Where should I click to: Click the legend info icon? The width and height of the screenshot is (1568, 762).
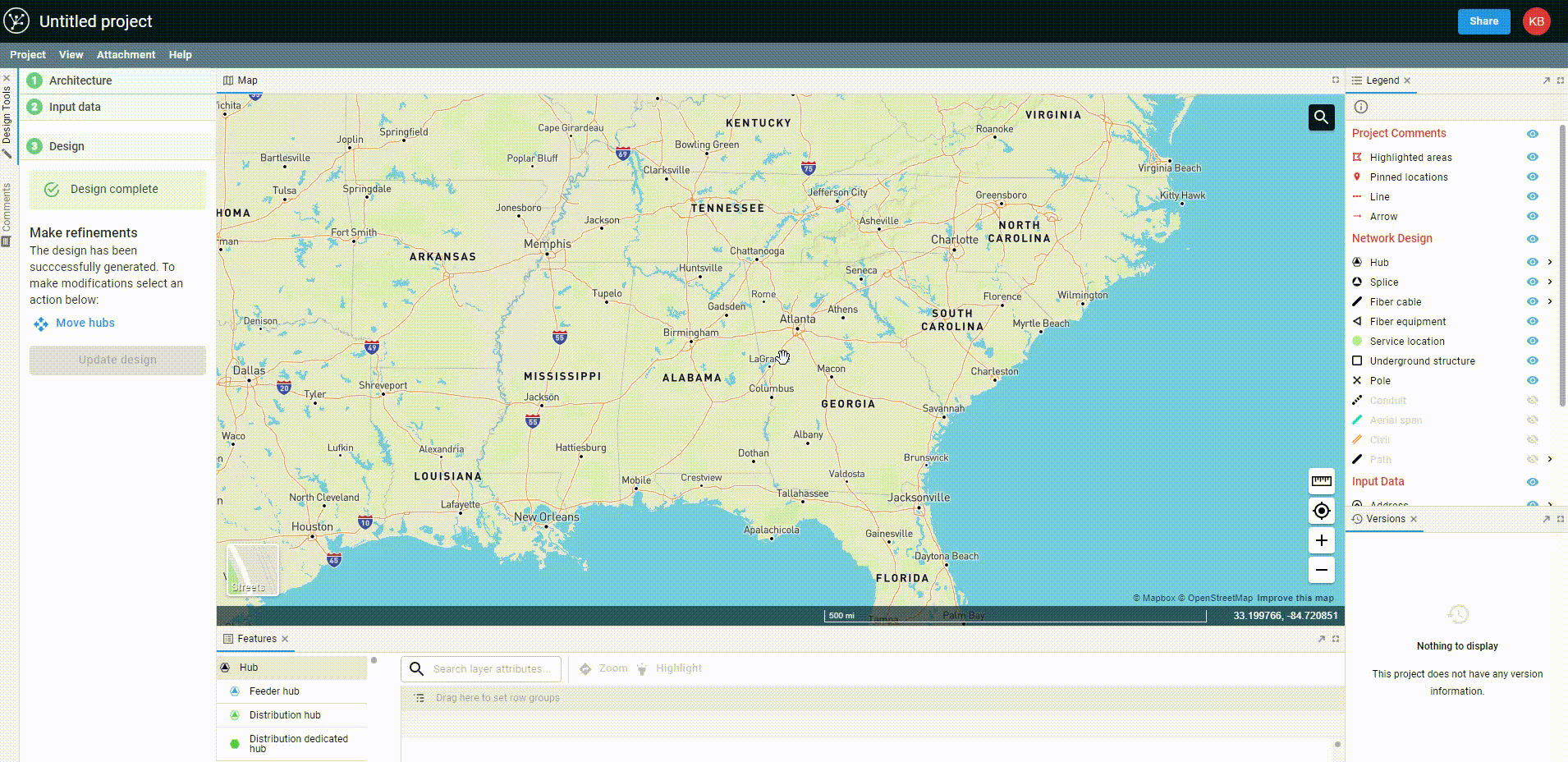(1360, 107)
